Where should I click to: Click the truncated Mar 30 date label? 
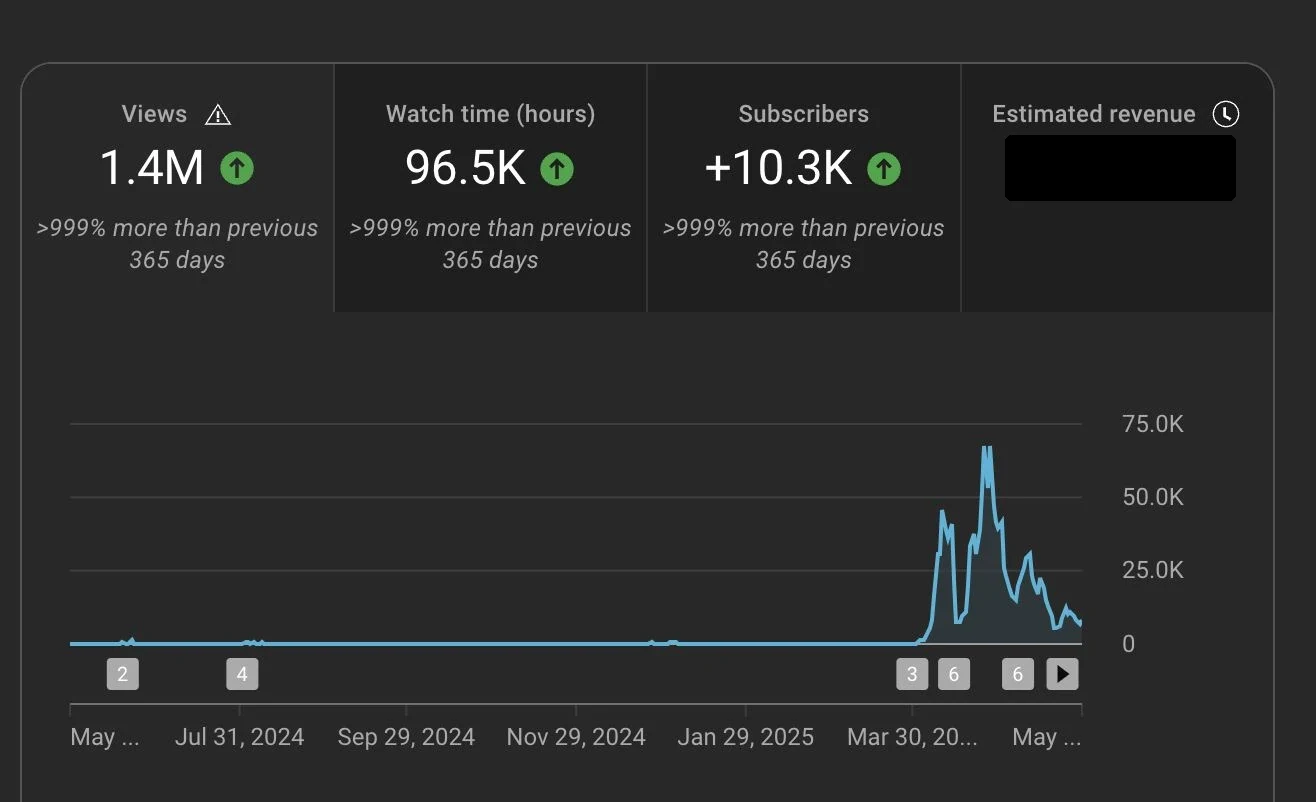912,738
